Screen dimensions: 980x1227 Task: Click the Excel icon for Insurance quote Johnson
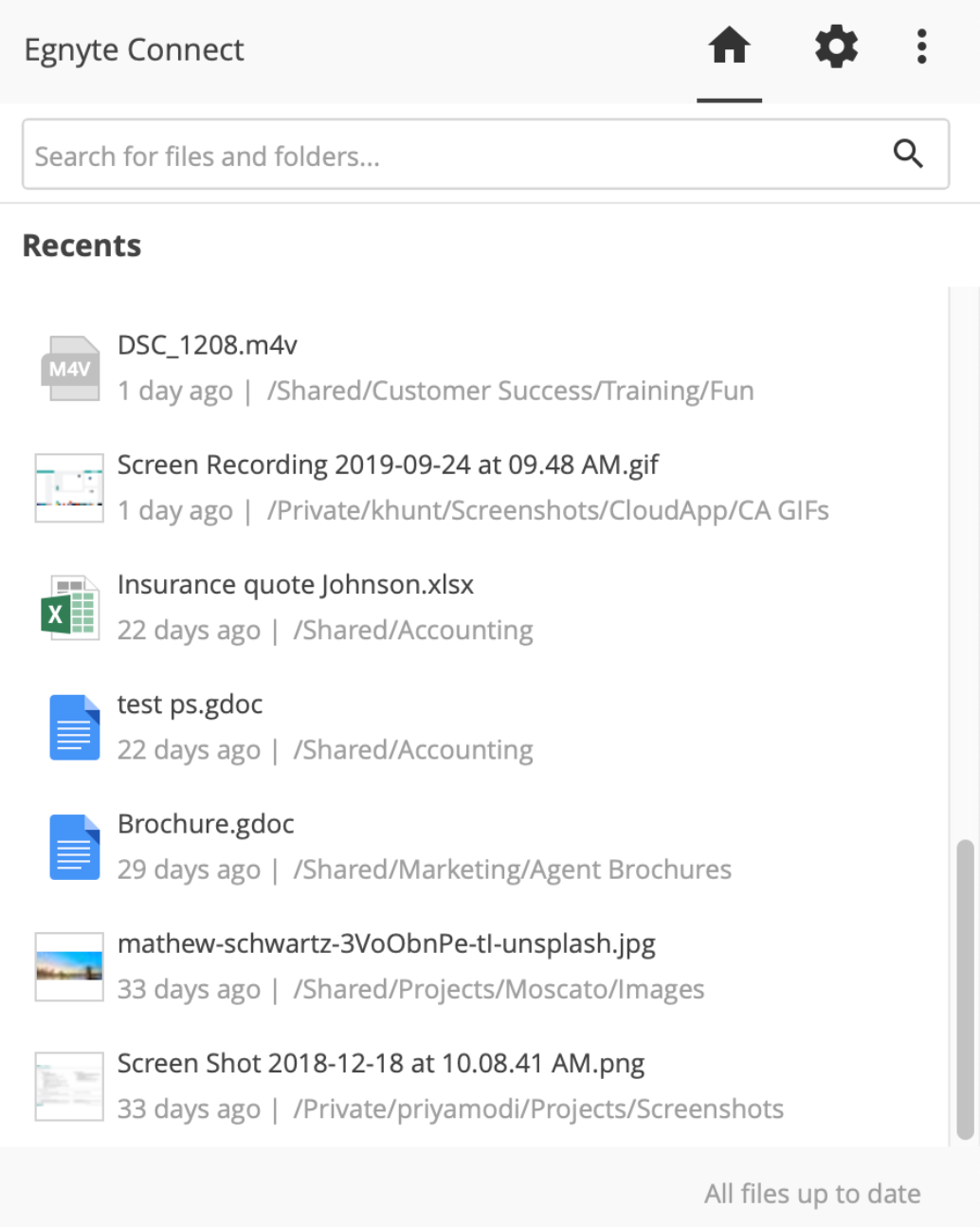pos(70,608)
